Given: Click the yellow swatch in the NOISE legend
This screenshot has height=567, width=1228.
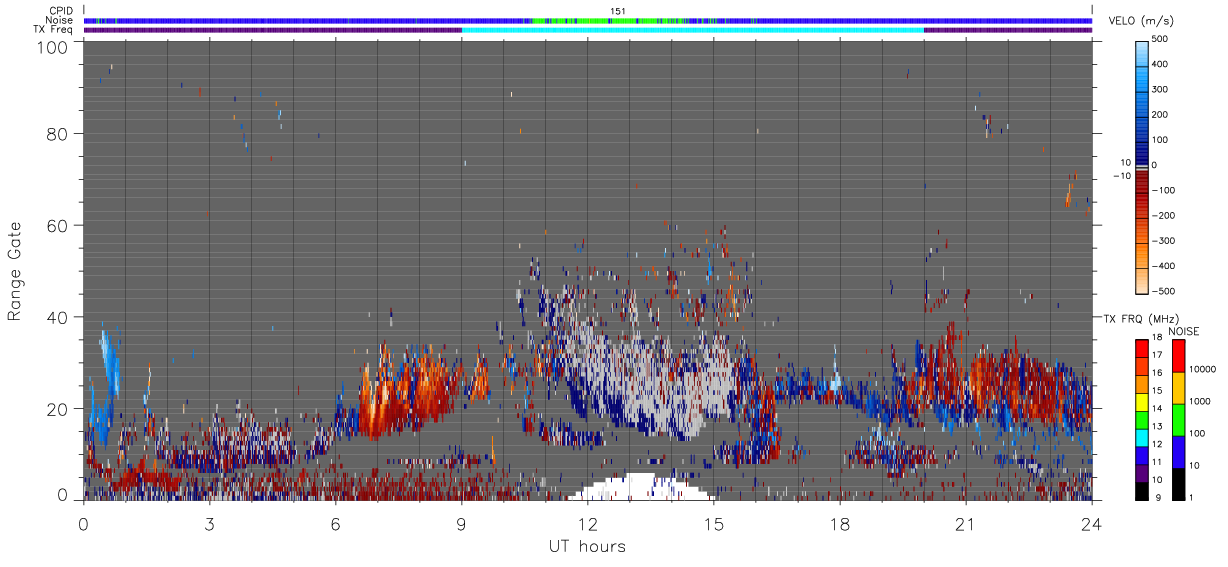Looking at the screenshot, I should [x=1179, y=388].
